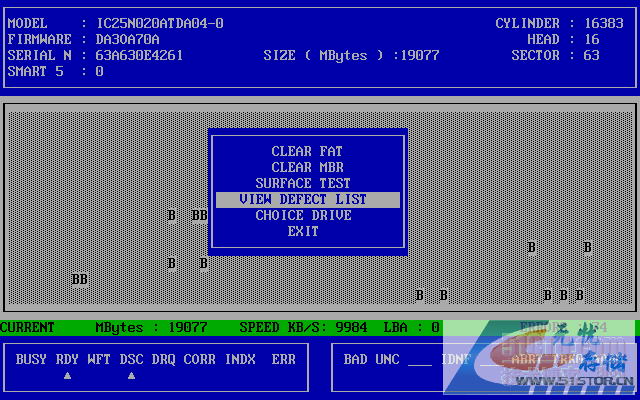The height and width of the screenshot is (400, 640).
Task: Choose the CLEAR MBR menu entry
Action: pyautogui.click(x=307, y=167)
